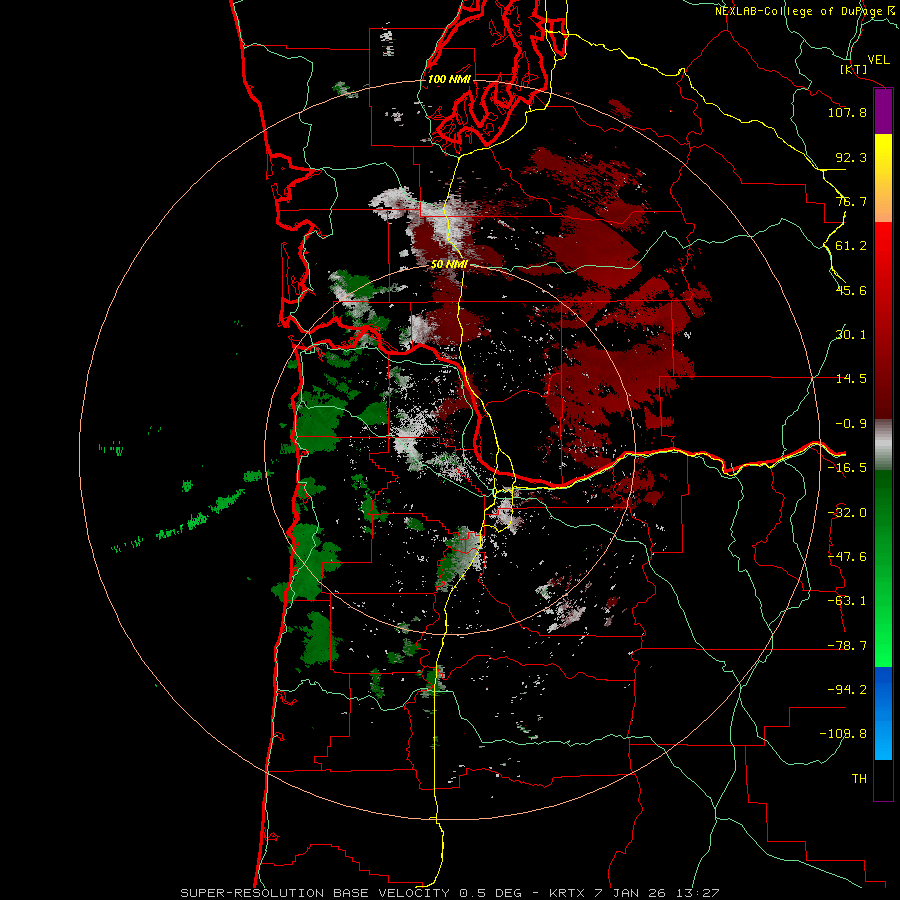900x900 pixels.
Task: Click the -78.7 value on the velocity scale
Action: coord(847,646)
